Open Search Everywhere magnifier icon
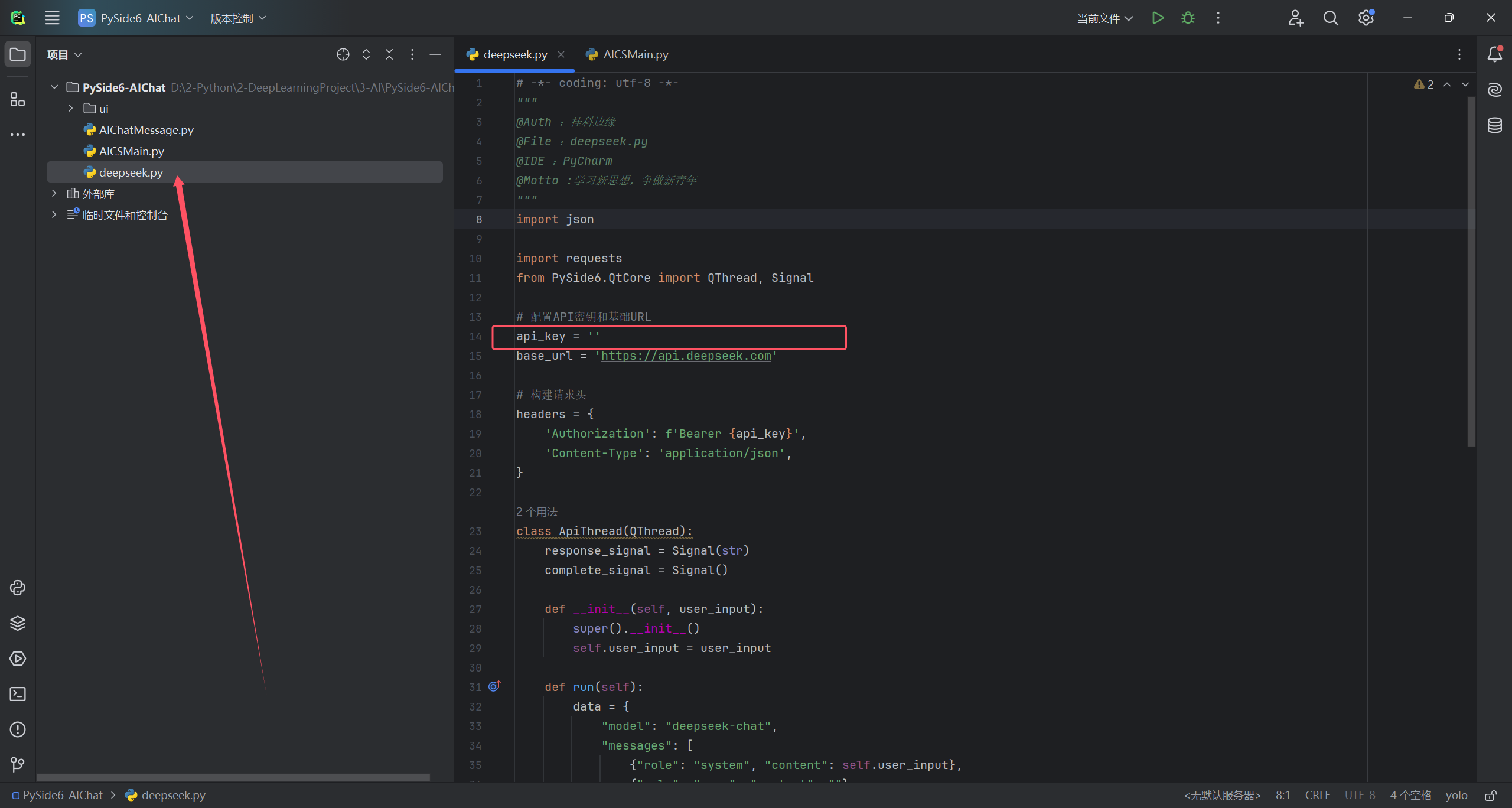Viewport: 1512px width, 808px height. coord(1331,18)
